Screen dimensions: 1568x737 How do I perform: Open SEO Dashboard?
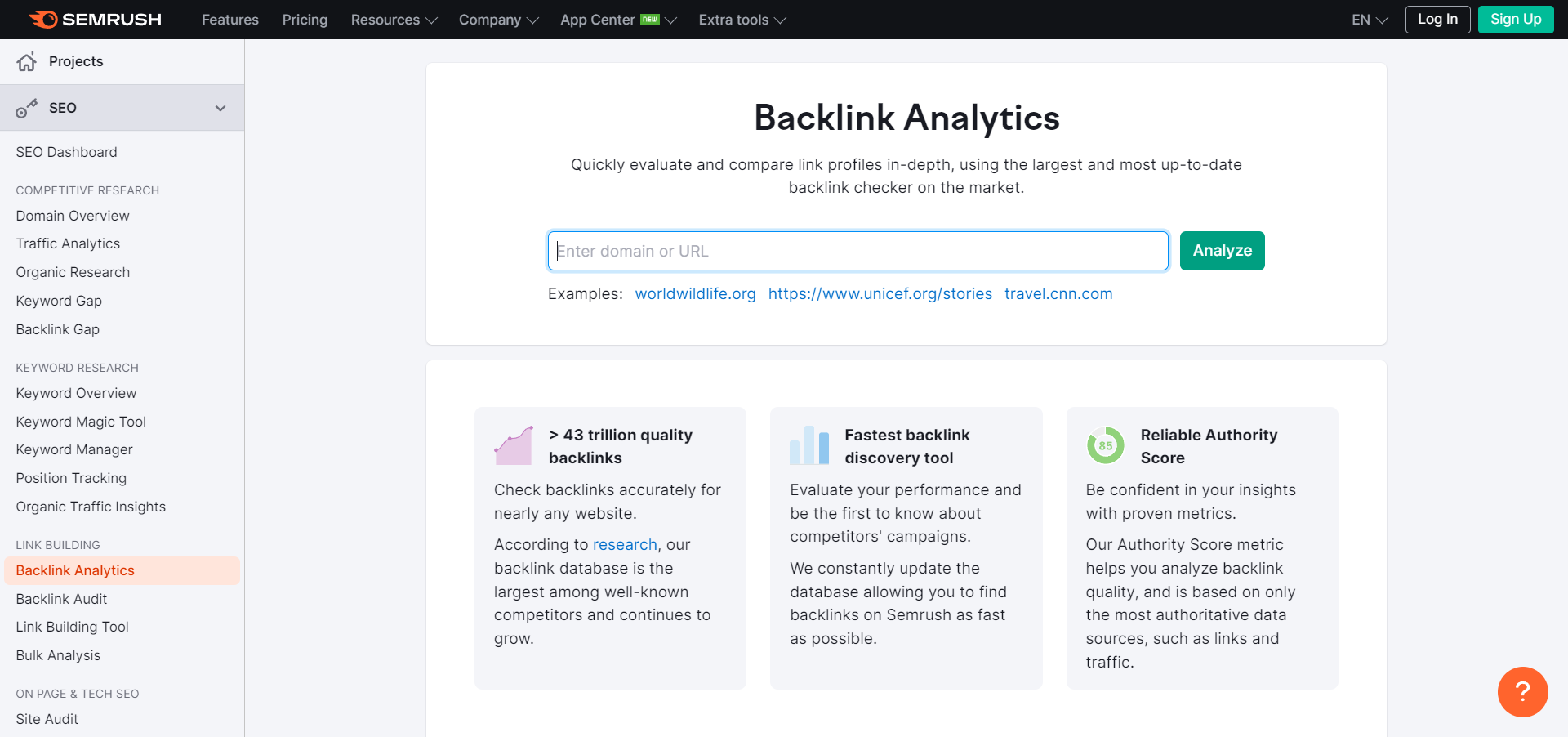(x=66, y=152)
